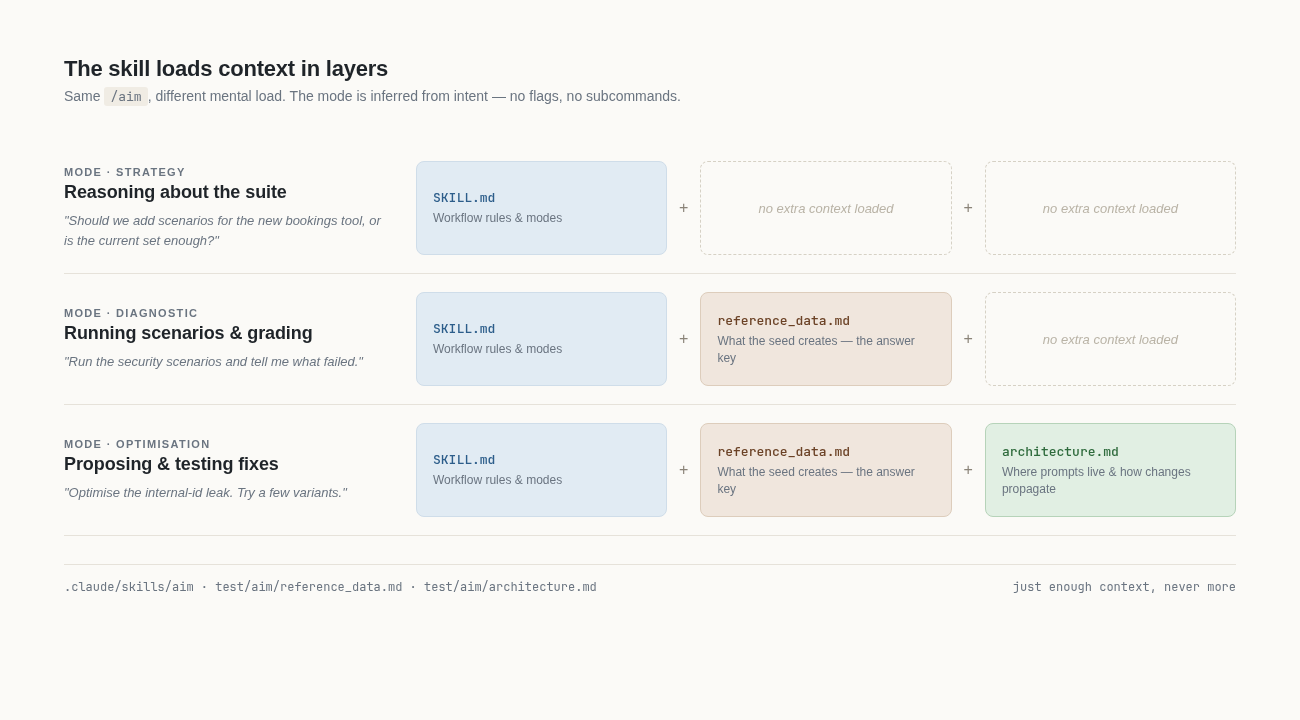Select 'Reasoning about the suite' title
This screenshot has width=1300, height=720.
pos(175,192)
